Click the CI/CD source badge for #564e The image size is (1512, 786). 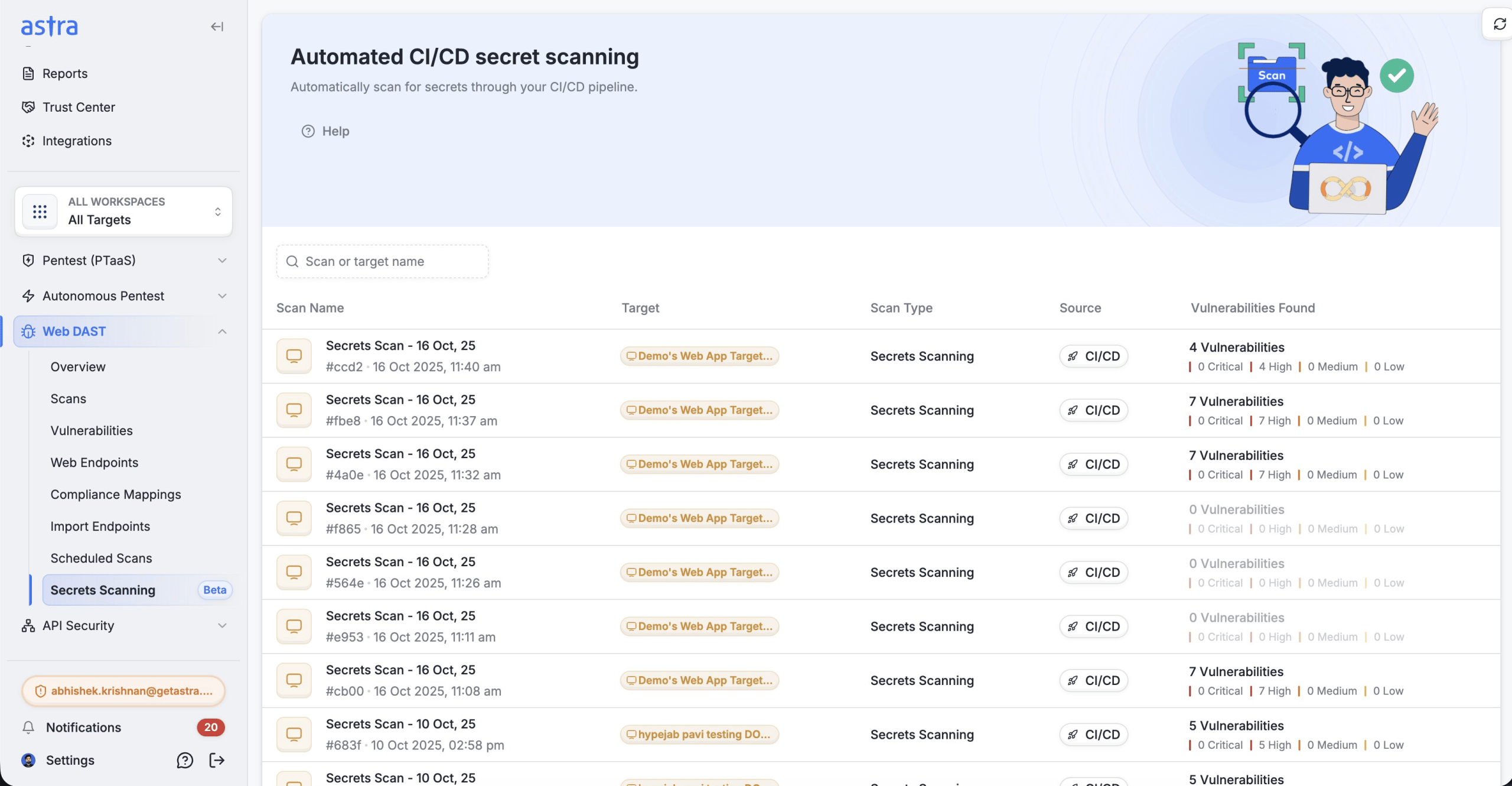click(x=1093, y=573)
